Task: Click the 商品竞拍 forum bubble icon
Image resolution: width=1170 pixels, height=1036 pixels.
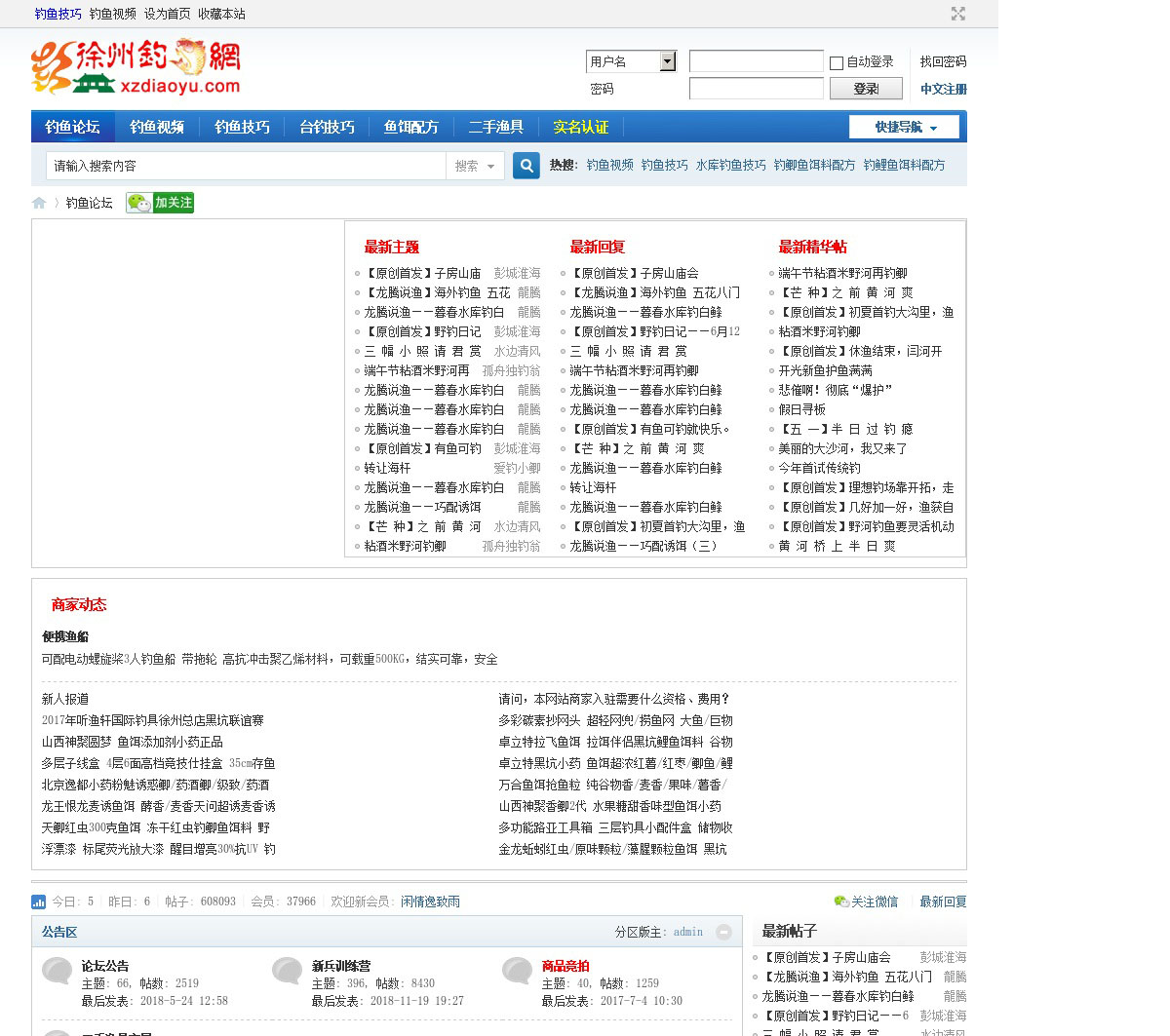Action: pyautogui.click(x=517, y=971)
